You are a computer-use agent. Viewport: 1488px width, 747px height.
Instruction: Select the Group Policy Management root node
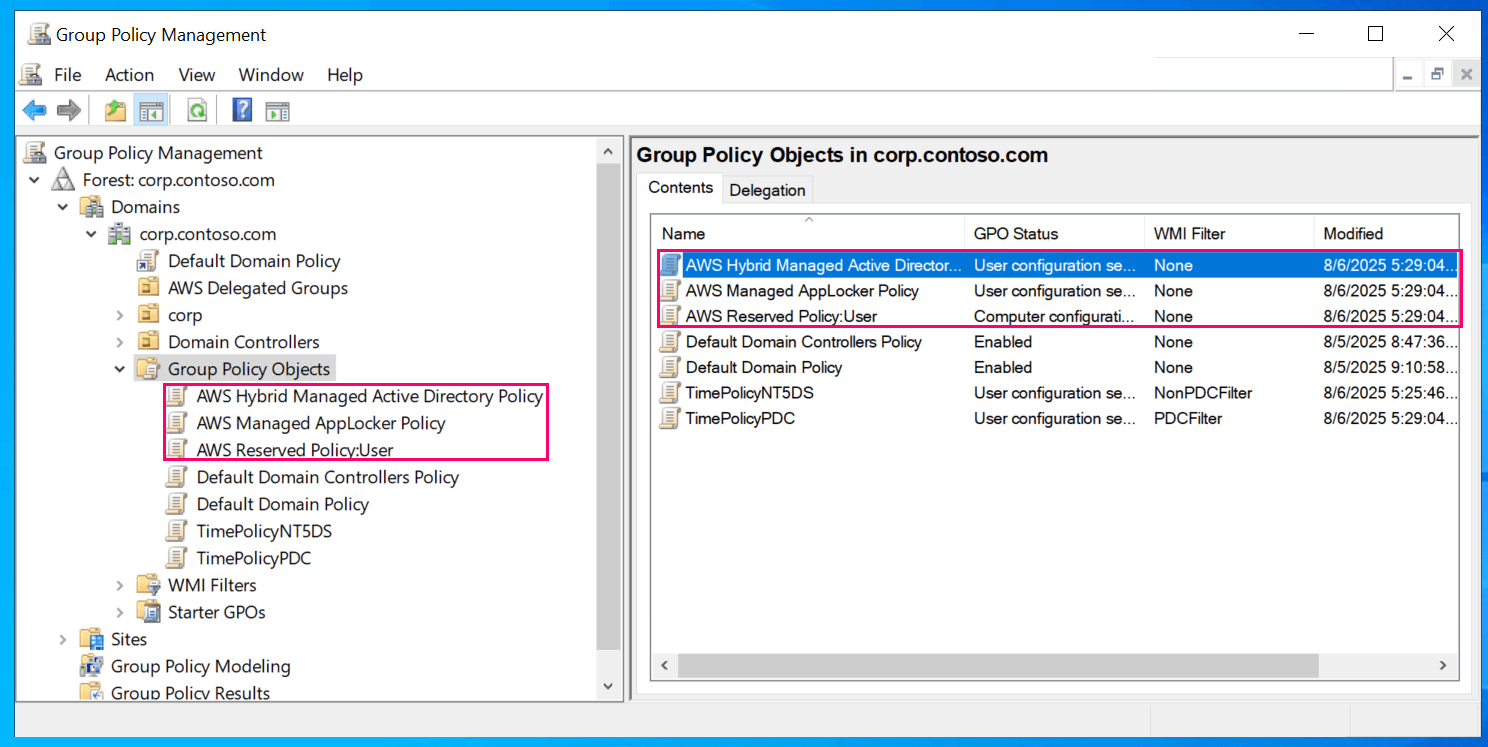click(158, 153)
